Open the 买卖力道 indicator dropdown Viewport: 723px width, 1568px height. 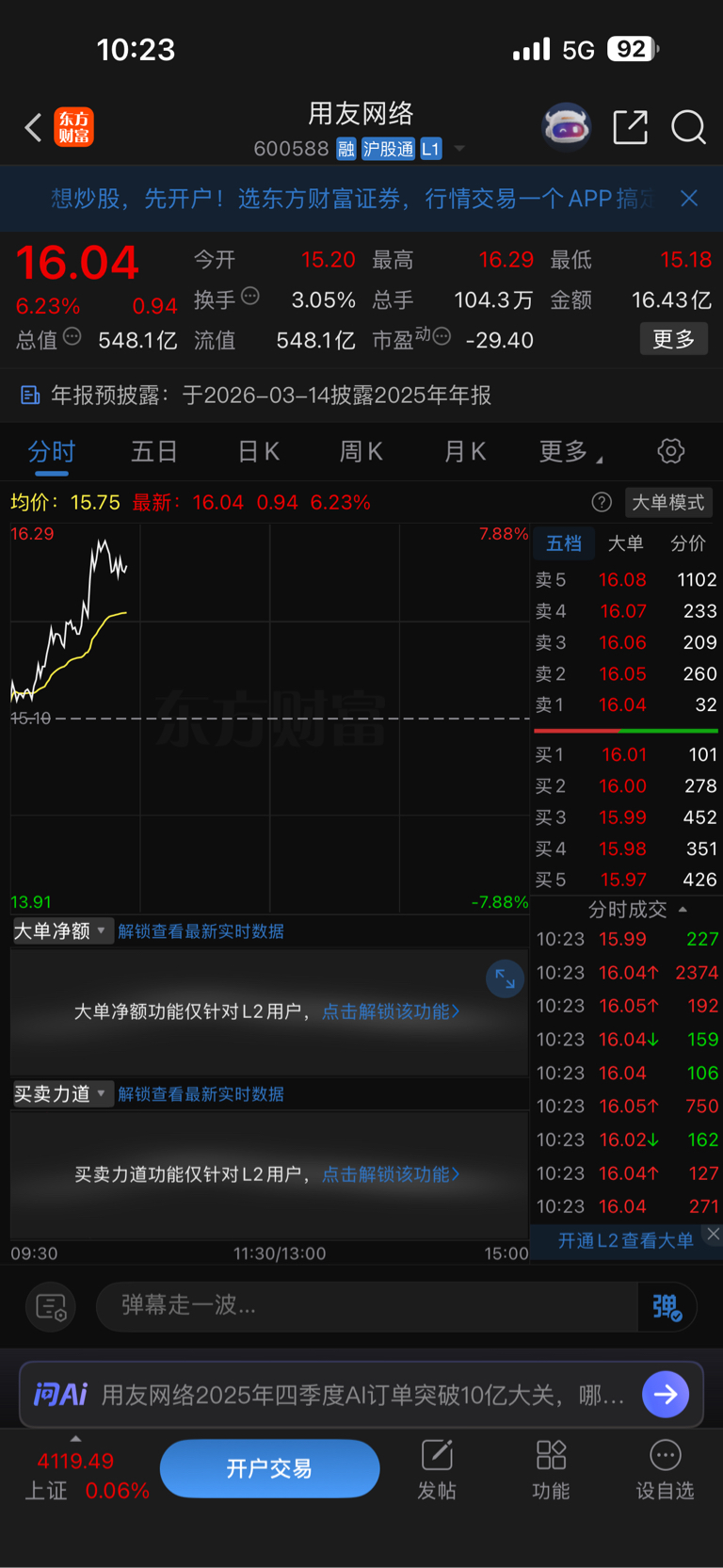point(62,1093)
